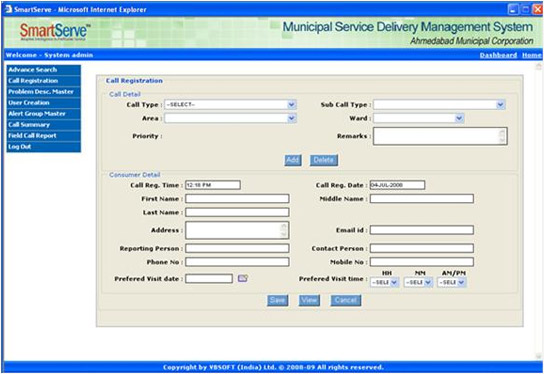Click the SmartServe logo
This screenshot has height=374, width=544.
pyautogui.click(x=54, y=32)
